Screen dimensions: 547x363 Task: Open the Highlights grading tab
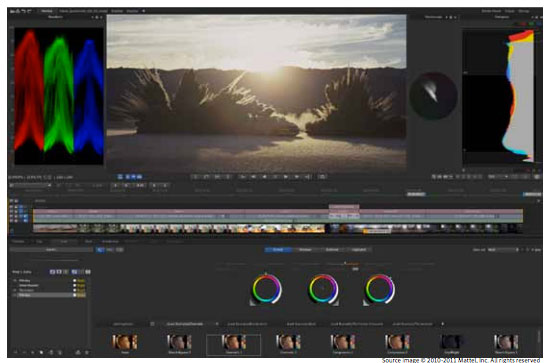point(359,250)
